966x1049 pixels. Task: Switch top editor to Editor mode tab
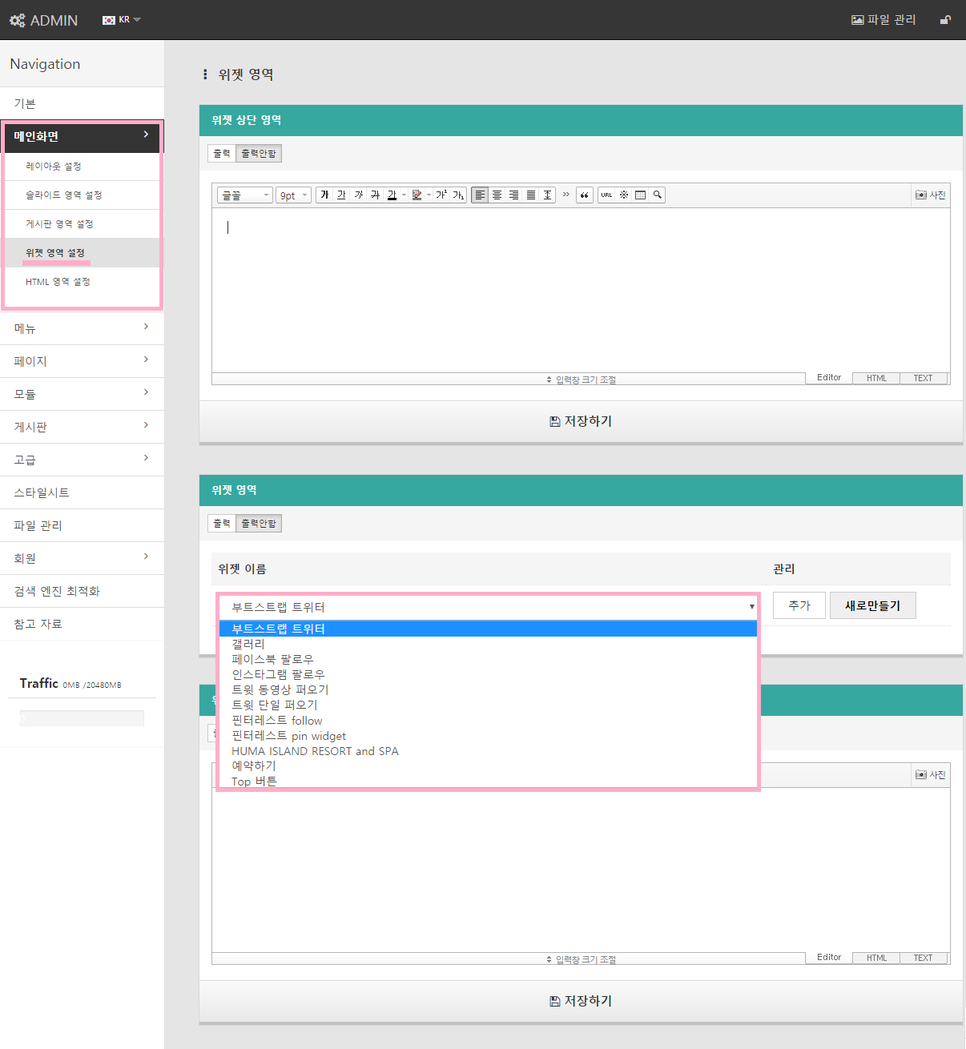(829, 378)
